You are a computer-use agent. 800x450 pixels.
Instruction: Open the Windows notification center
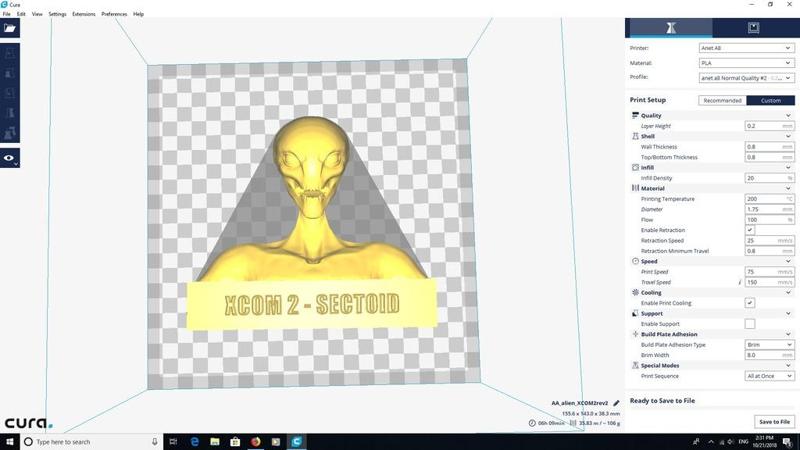(787, 442)
